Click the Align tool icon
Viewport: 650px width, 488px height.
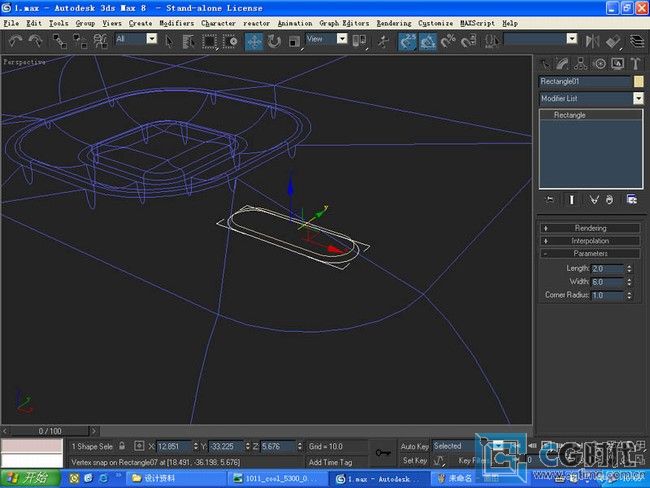click(x=612, y=41)
